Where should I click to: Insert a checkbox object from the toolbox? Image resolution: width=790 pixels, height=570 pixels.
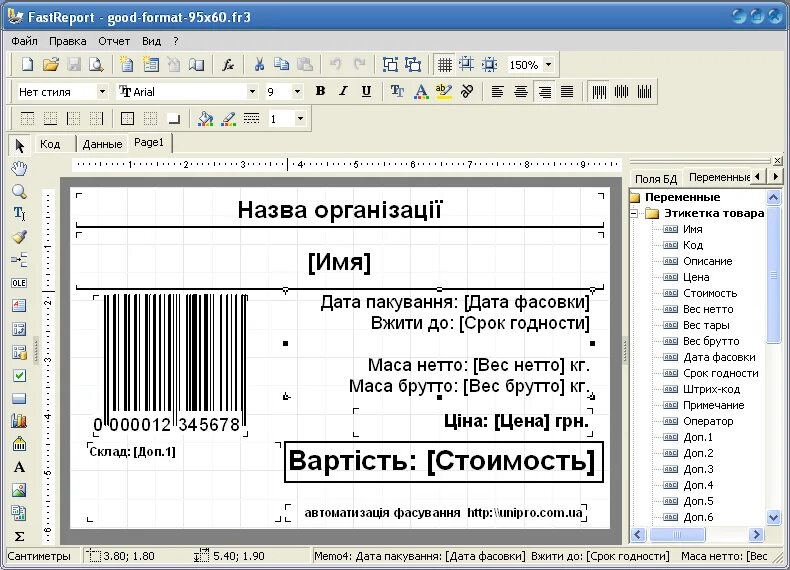pos(19,375)
